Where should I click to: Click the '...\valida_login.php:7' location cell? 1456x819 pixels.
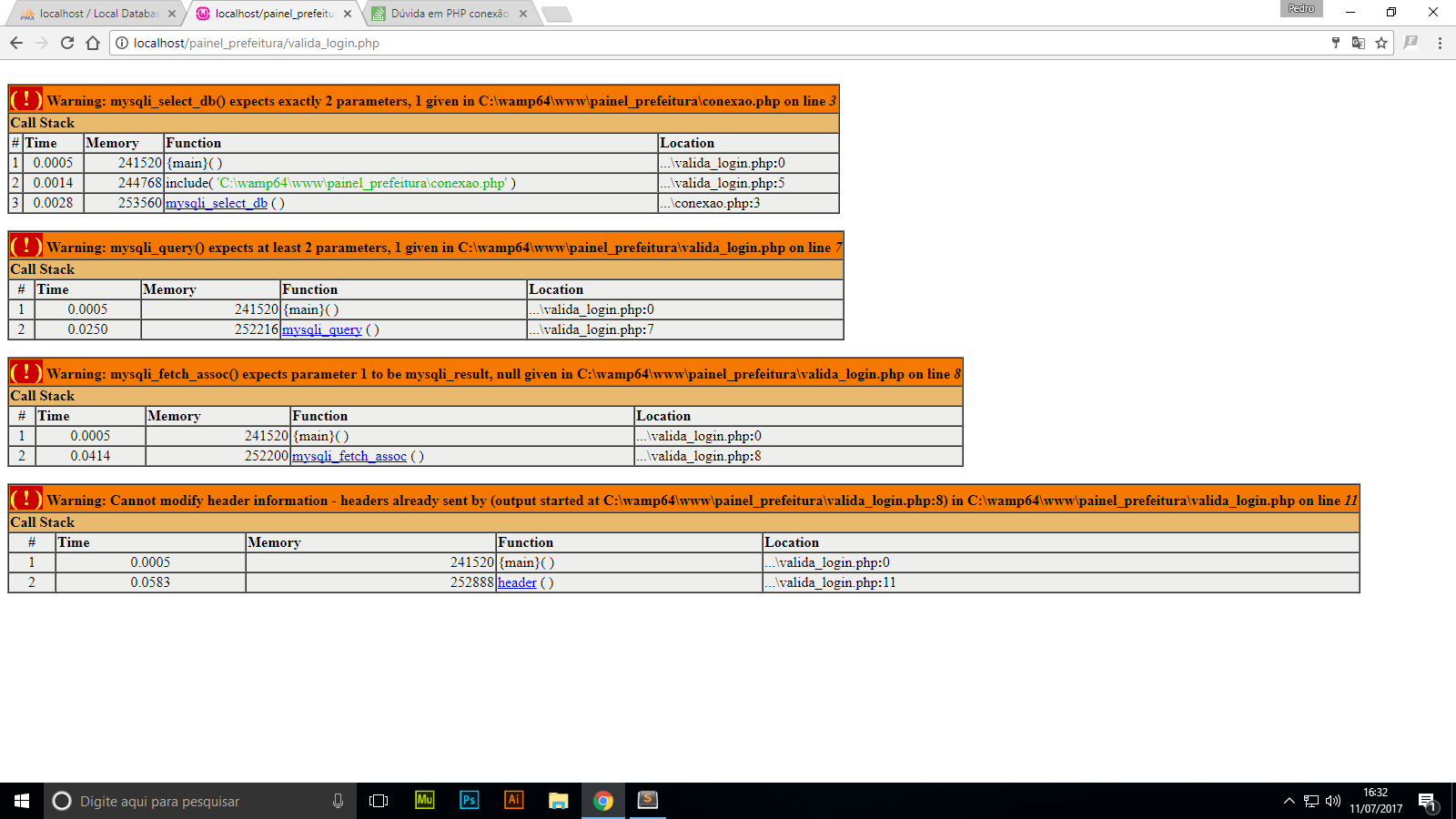point(685,329)
